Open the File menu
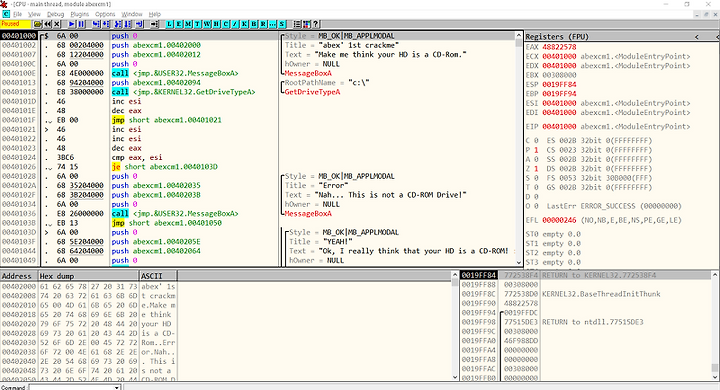 (17, 14)
